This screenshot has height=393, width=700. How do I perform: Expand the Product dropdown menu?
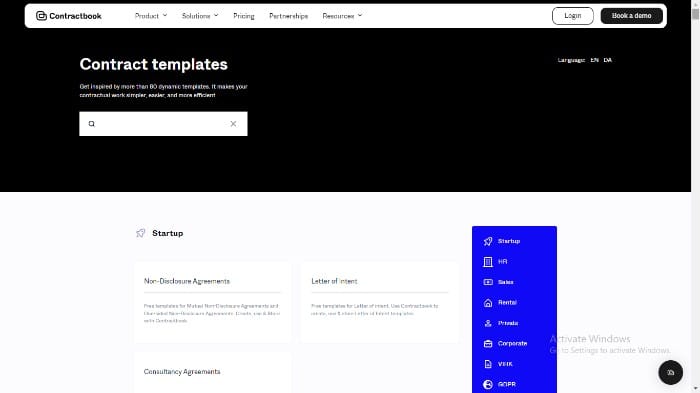151,16
